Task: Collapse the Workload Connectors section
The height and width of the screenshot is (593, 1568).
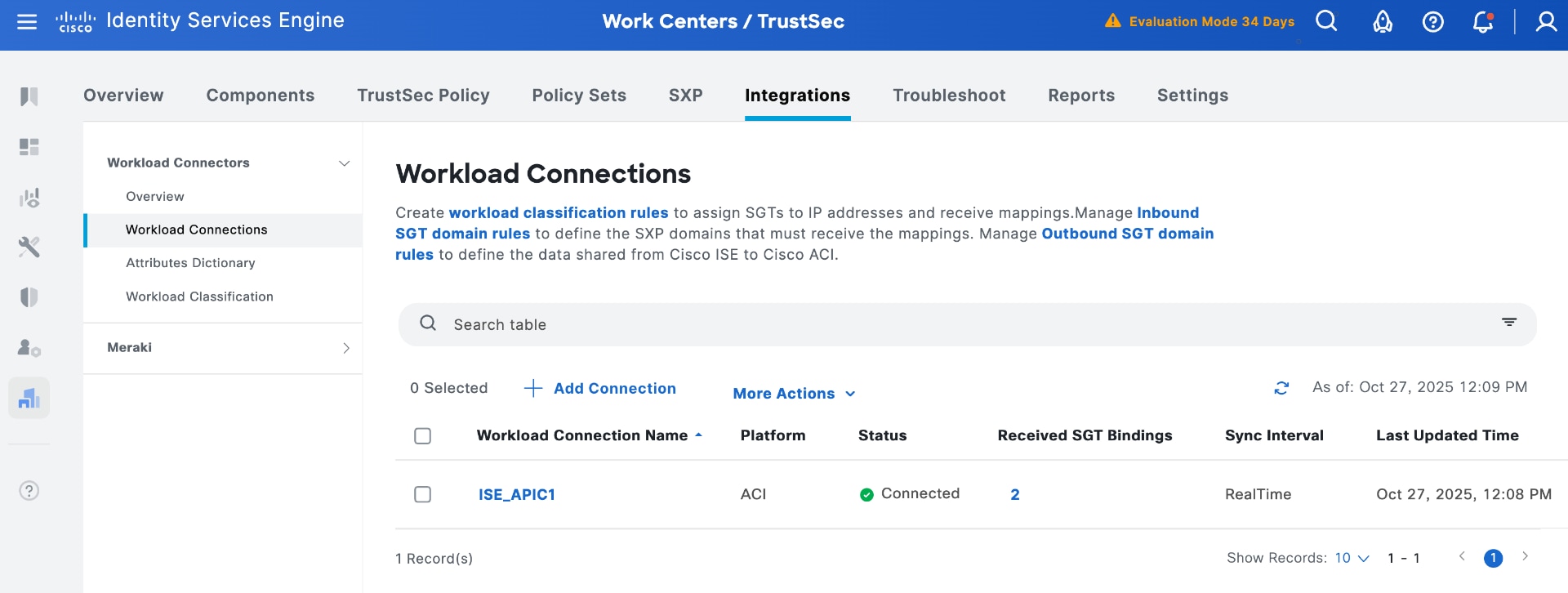Action: point(344,163)
